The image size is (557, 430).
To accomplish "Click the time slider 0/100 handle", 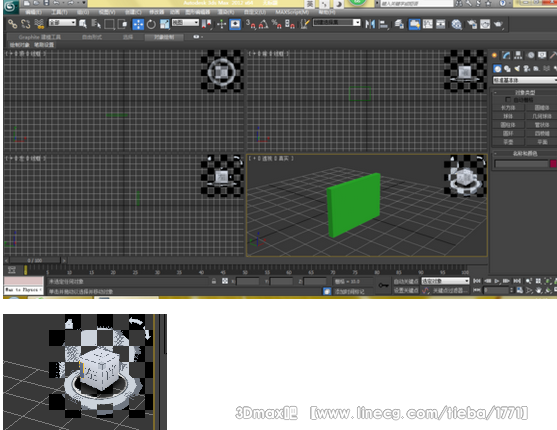I will coord(35,260).
